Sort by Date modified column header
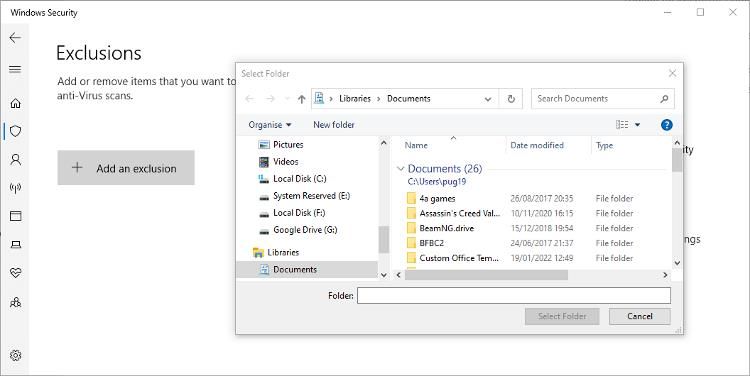 [x=537, y=145]
